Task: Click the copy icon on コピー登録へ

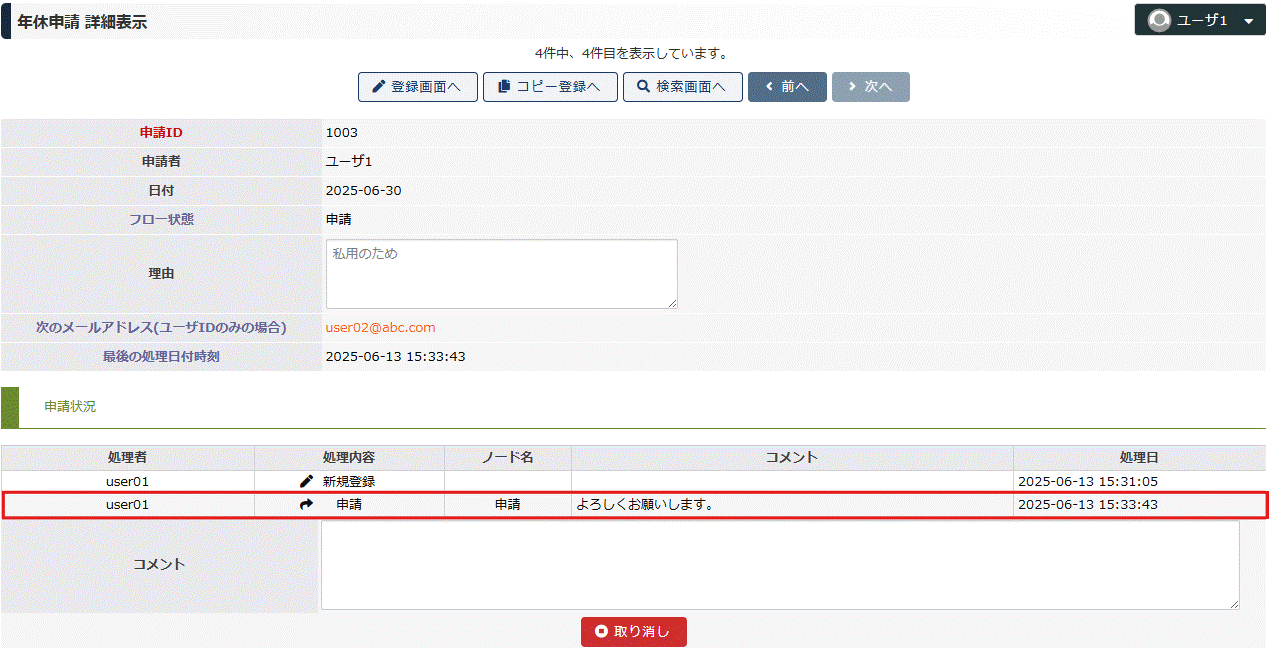Action: point(504,87)
